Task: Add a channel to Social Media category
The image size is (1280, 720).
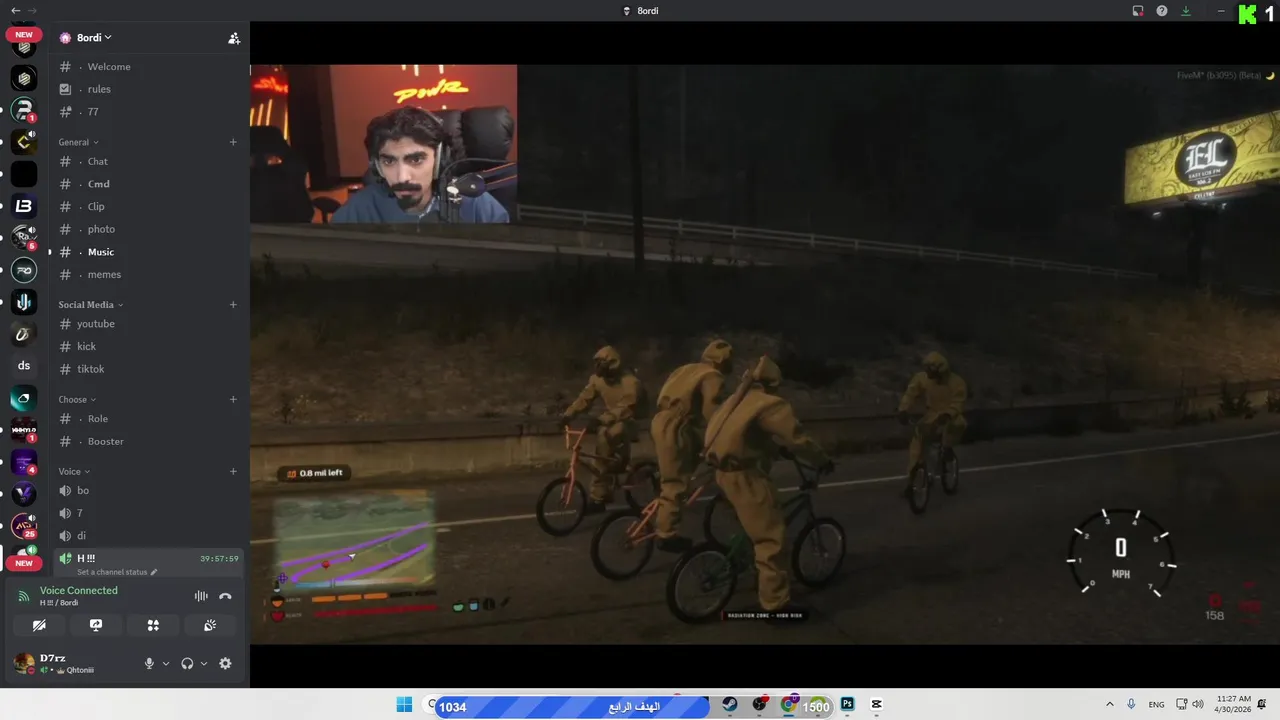Action: pyautogui.click(x=233, y=304)
